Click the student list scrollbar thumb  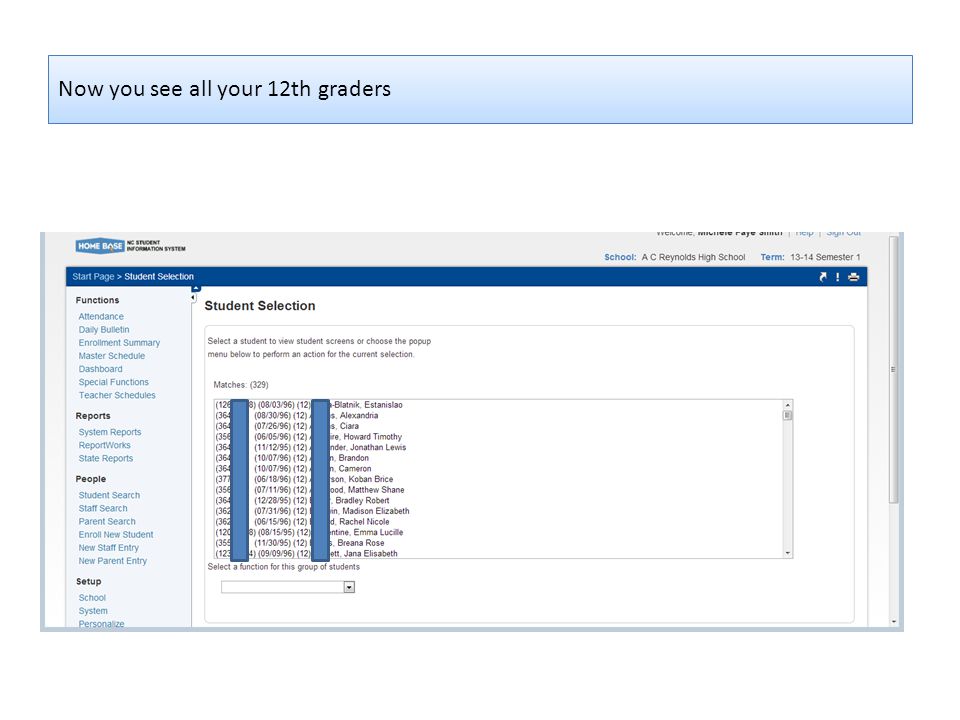(x=787, y=415)
